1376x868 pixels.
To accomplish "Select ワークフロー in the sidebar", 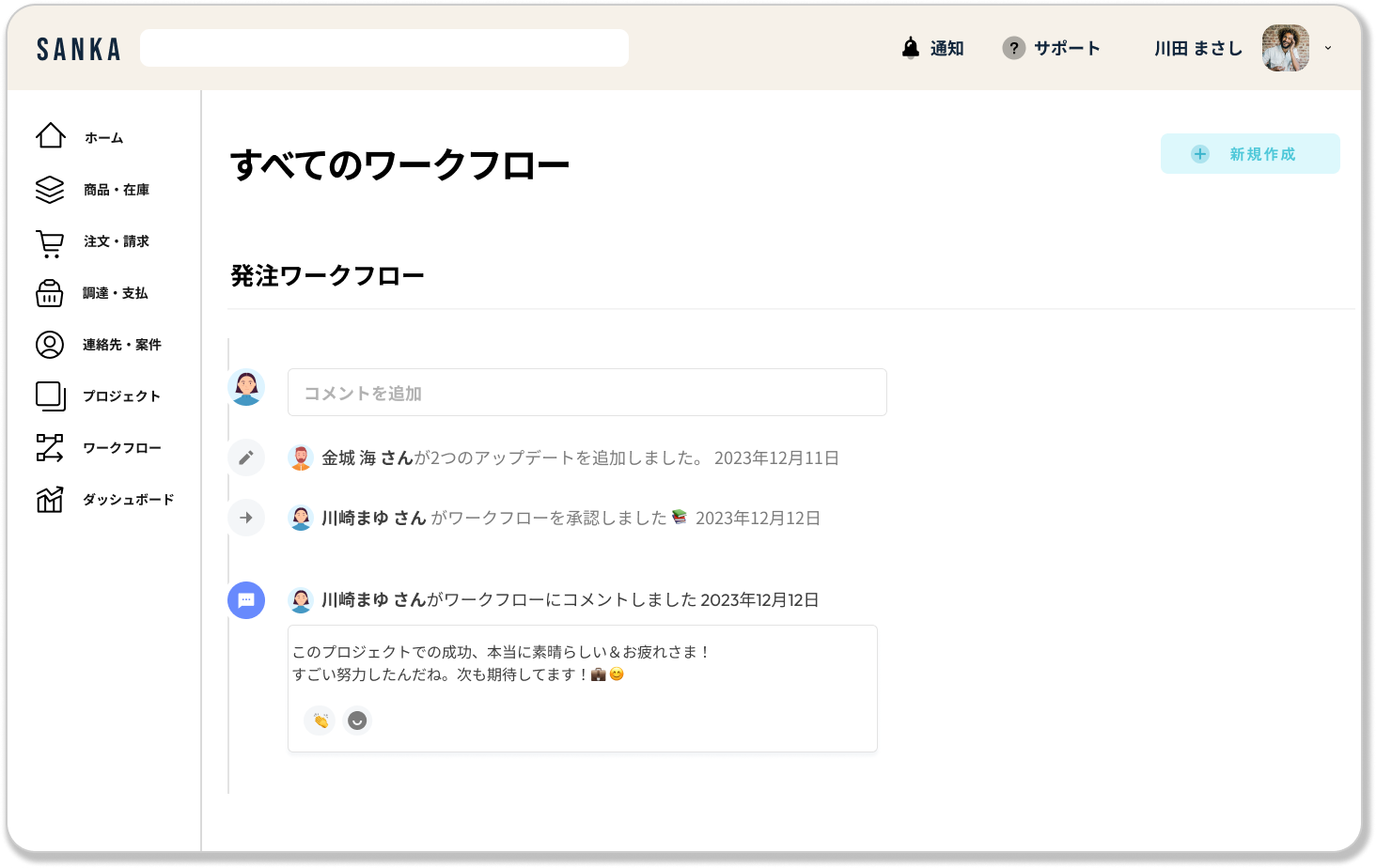I will click(x=122, y=448).
